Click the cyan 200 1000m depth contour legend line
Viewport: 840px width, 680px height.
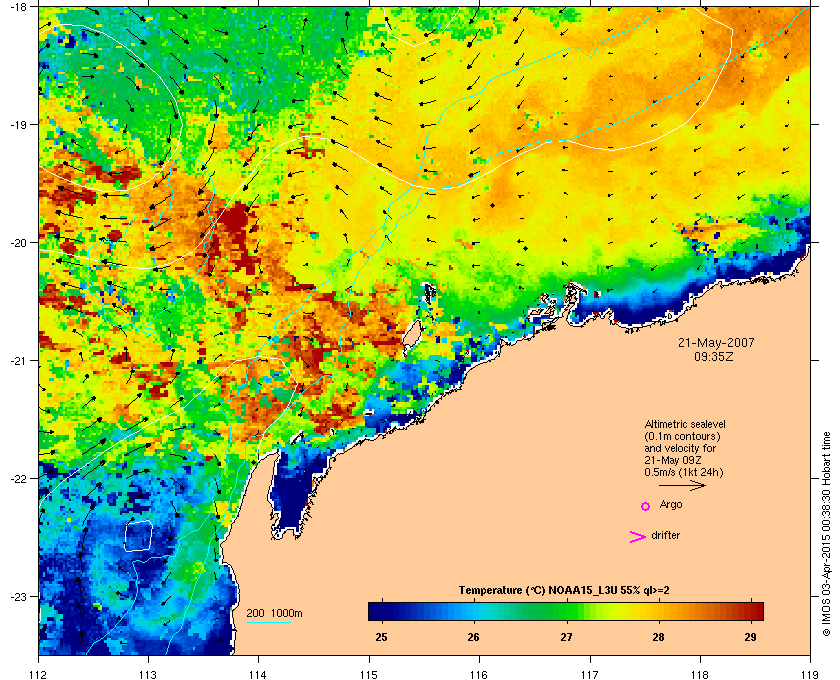[268, 622]
